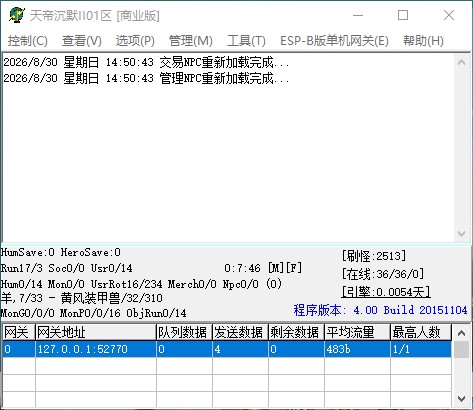Viewport: 473px width, 410px height.
Task: Click the Run17/3 Soc0/0 Usr0/14 status line
Action: [67, 268]
